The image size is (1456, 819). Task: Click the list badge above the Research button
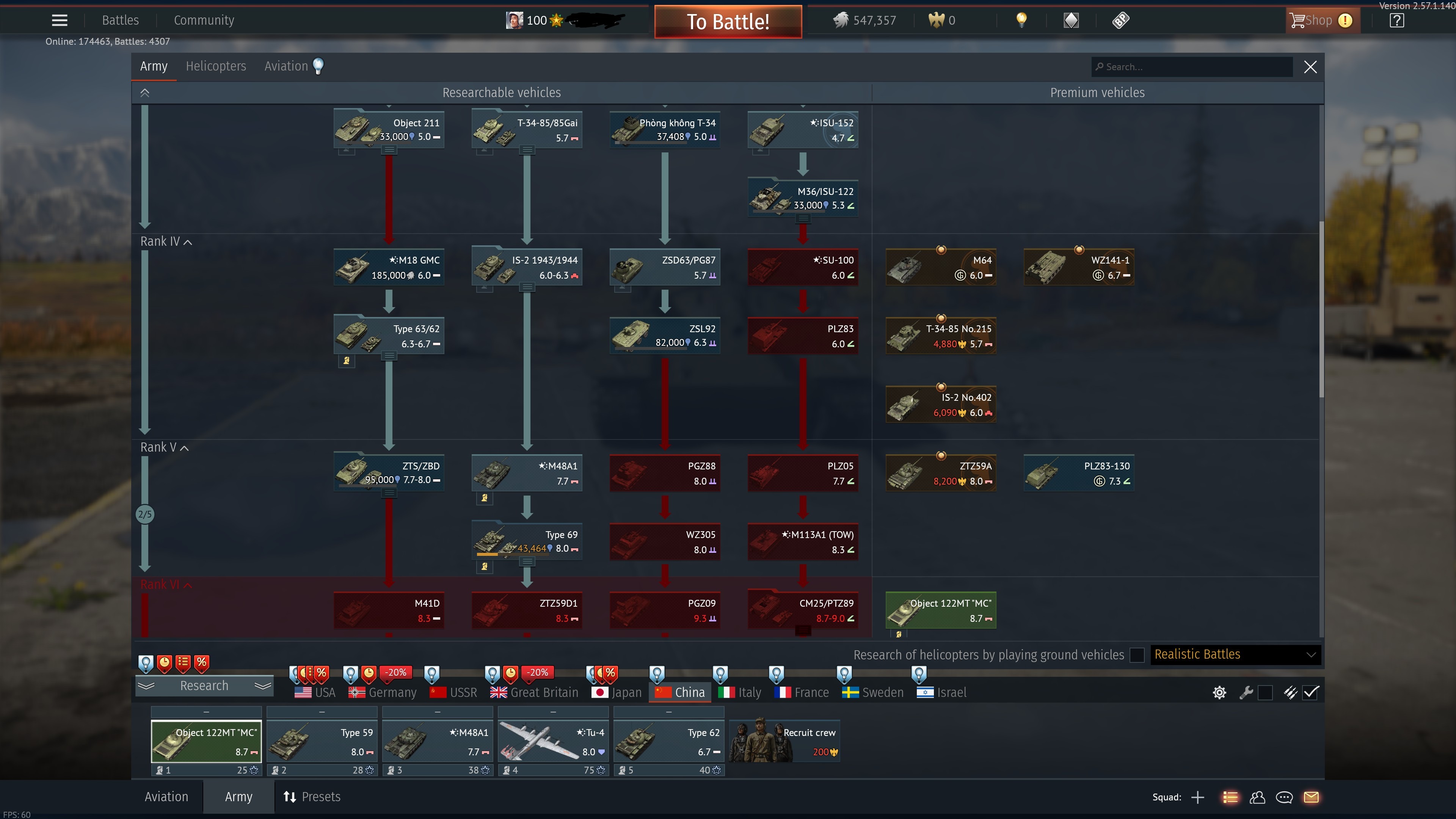183,664
